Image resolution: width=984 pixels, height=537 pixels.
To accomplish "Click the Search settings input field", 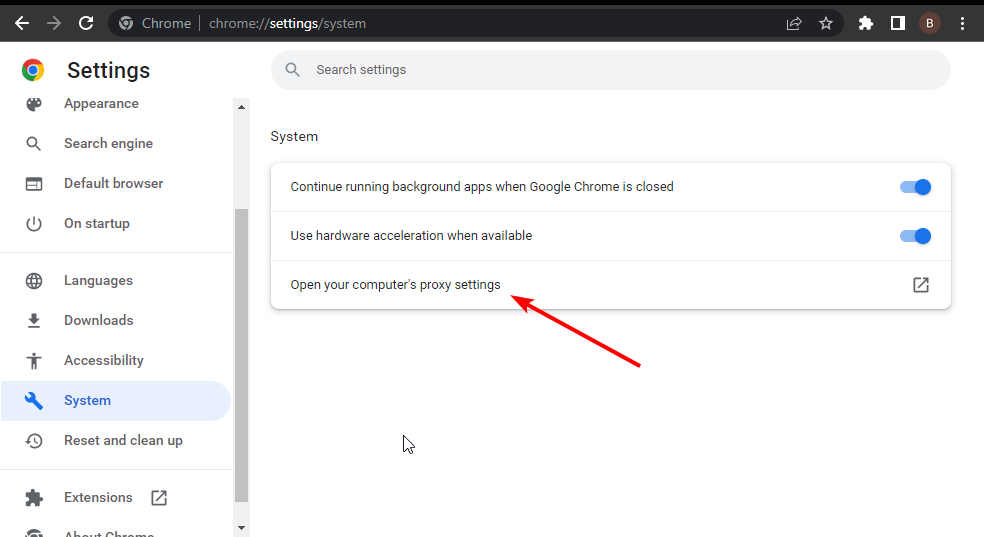I will [x=611, y=70].
